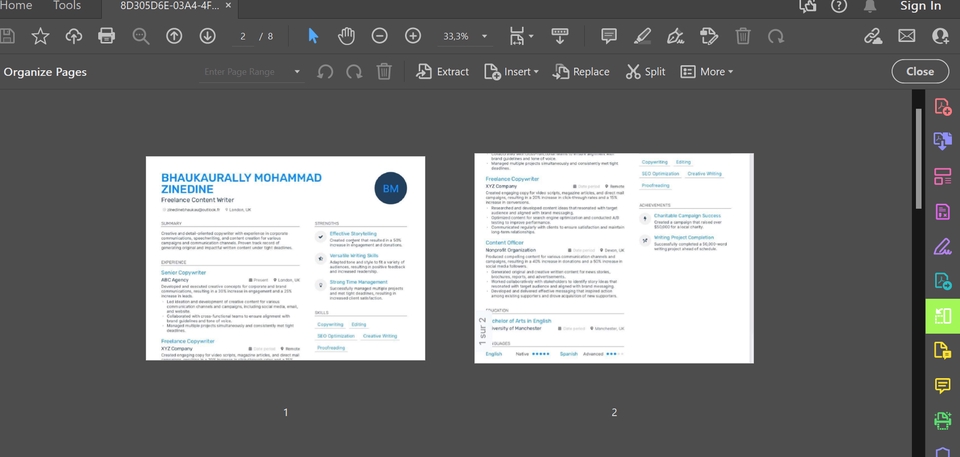Close the 8D305D6E document tab
This screenshot has width=960, height=457.
click(228, 6)
